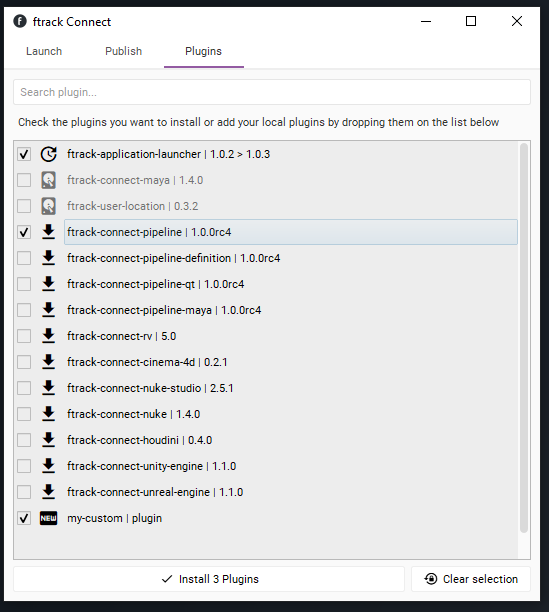Uncheck the ftrack-application-launcher checkbox
Screen dimensions: 549x612
click(24, 154)
